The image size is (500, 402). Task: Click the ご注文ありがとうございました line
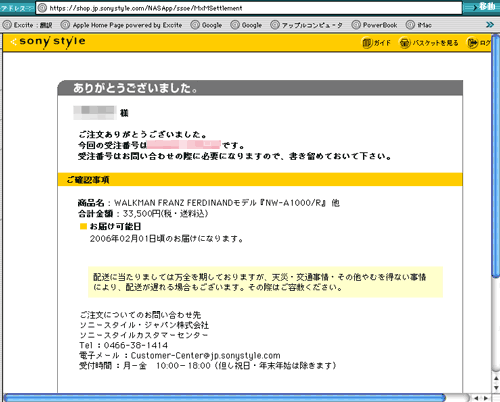coord(143,135)
